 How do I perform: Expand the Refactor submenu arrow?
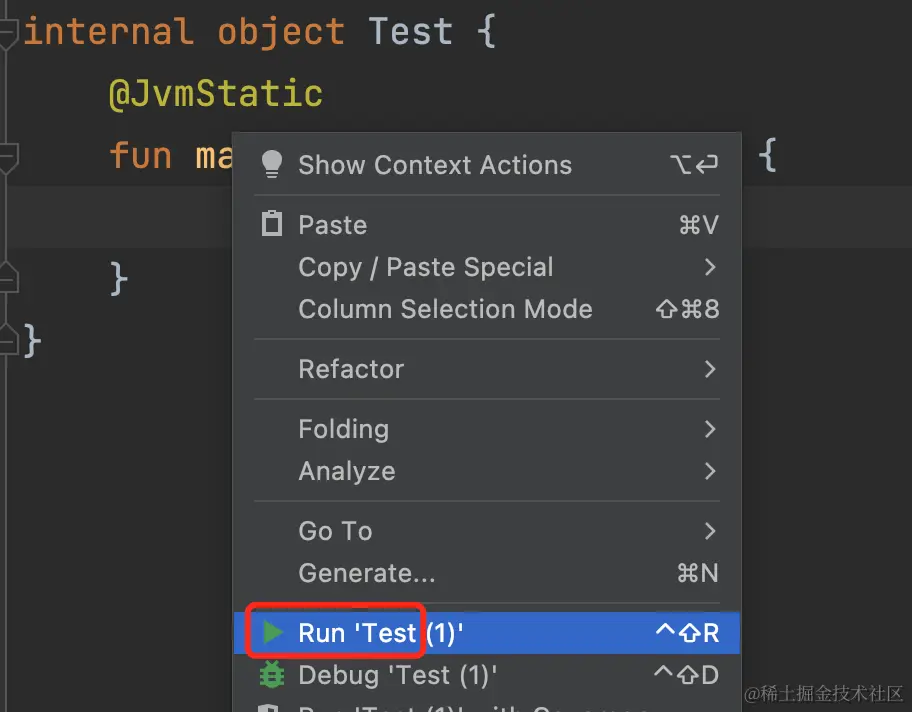[710, 369]
